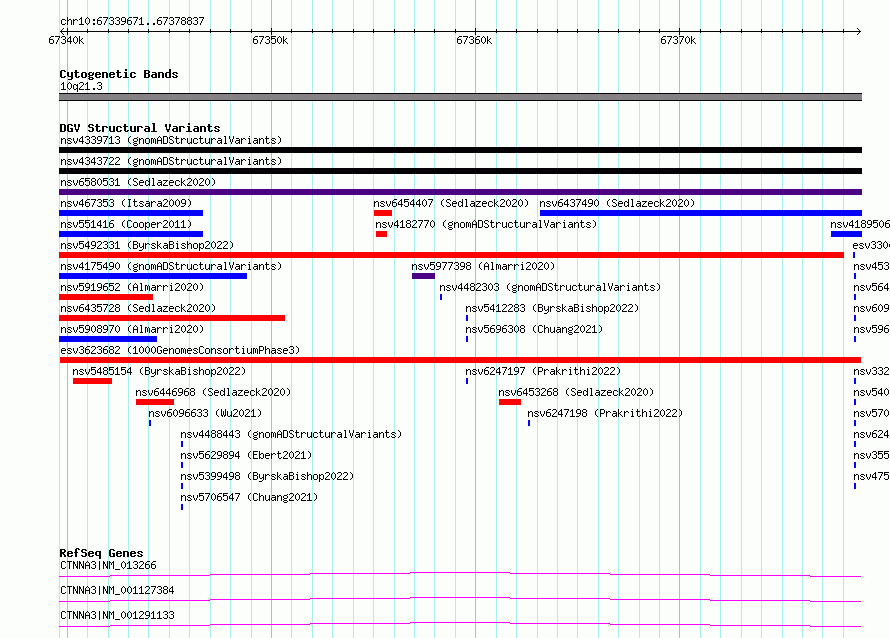
Task: Select the CTNNA3|NM_001127384 transcript label
Action: [x=117, y=590]
